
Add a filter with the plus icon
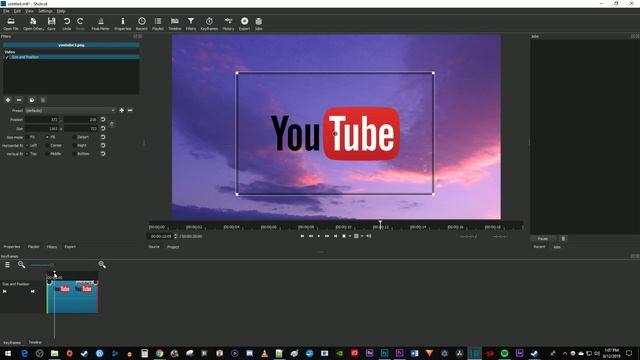click(x=8, y=100)
